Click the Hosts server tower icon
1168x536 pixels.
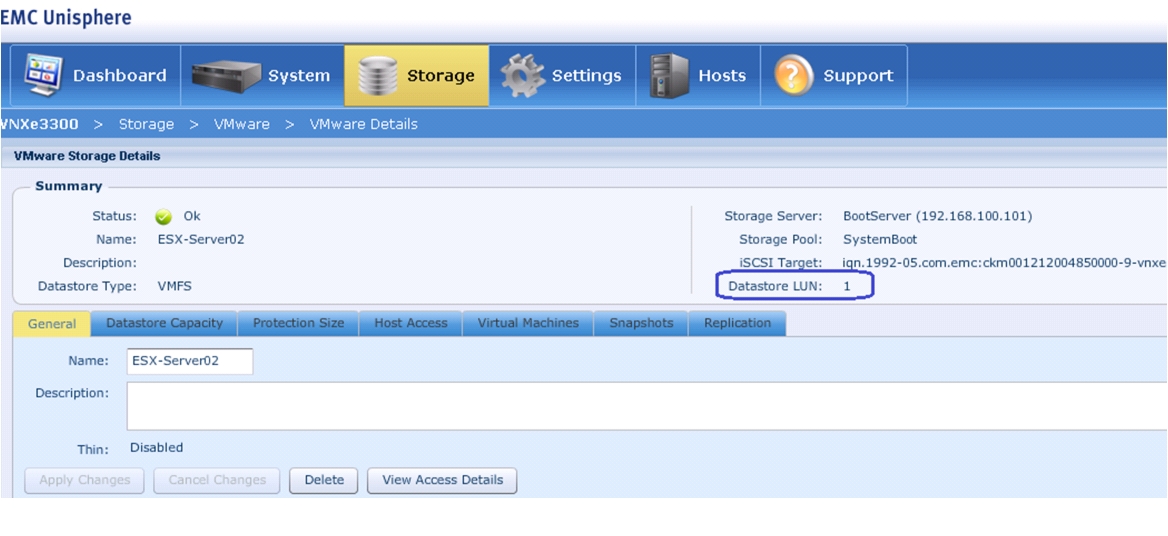click(x=668, y=75)
